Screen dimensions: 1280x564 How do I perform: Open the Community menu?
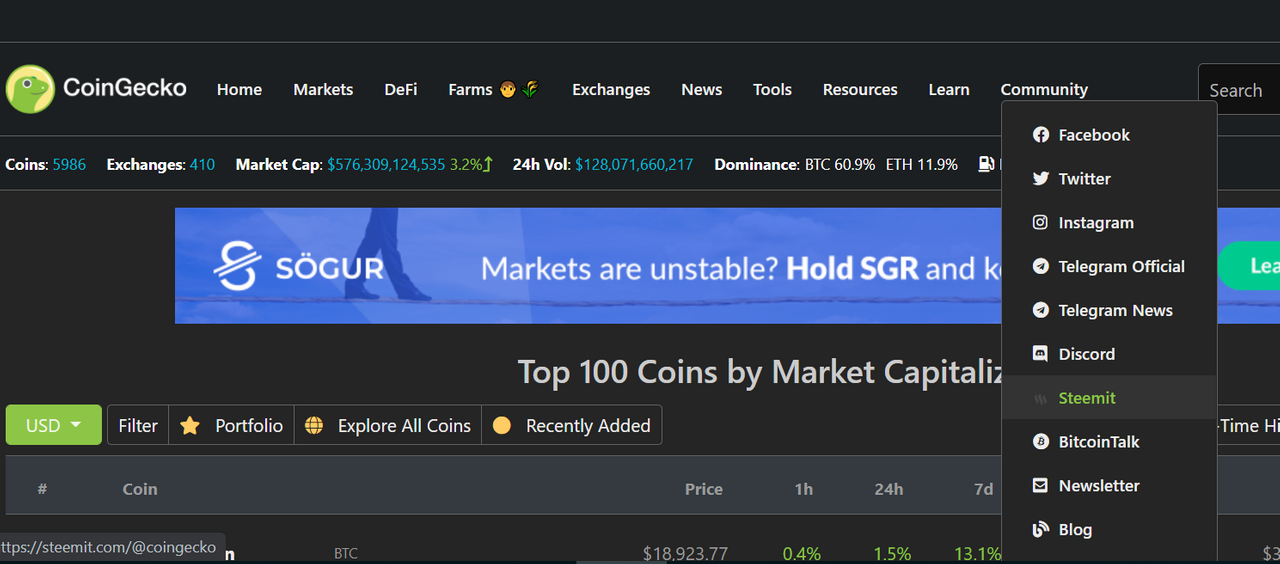1044,90
